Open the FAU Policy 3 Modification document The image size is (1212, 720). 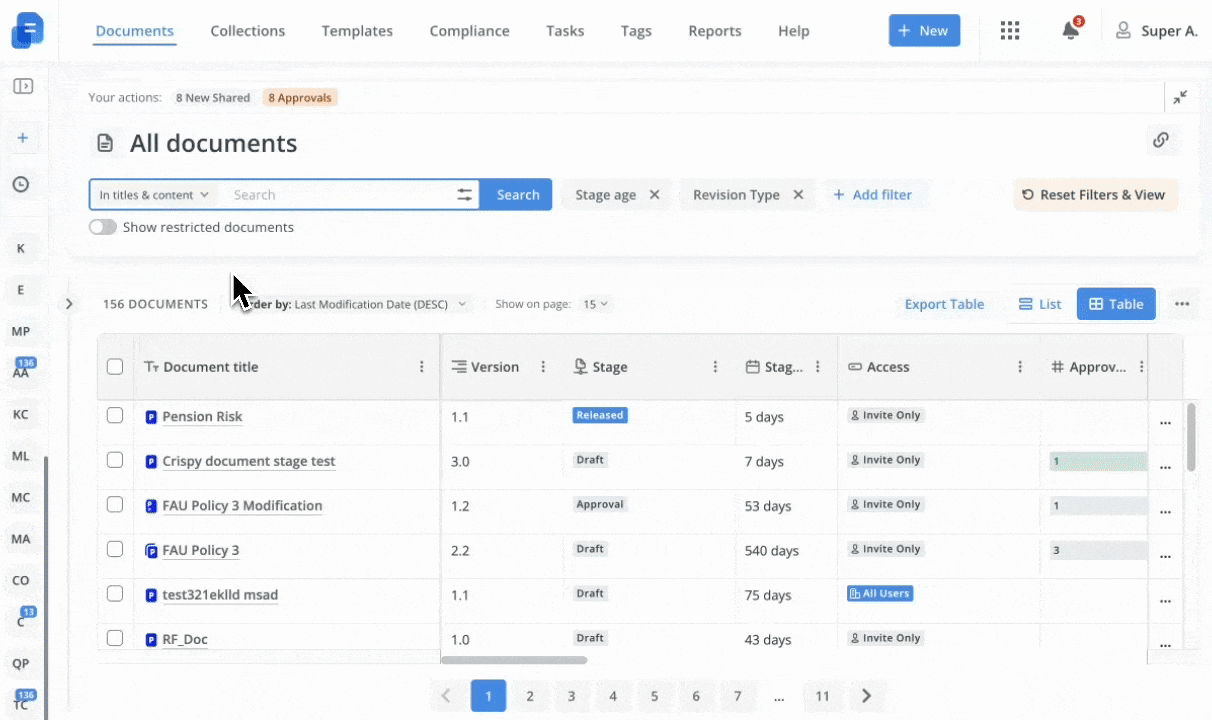pos(242,506)
